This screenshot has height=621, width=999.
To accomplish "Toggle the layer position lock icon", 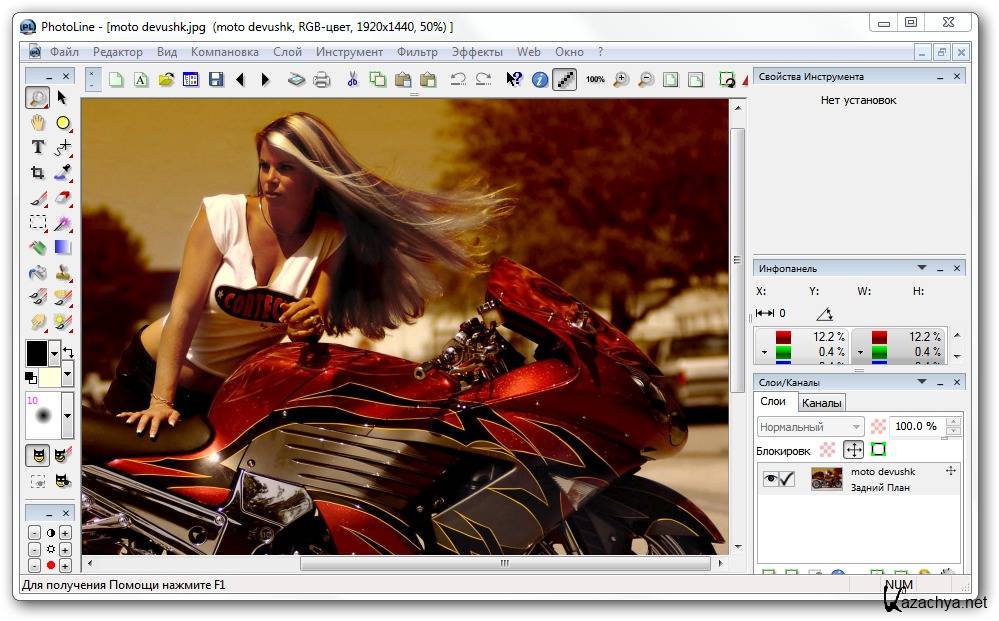I will tap(853, 450).
